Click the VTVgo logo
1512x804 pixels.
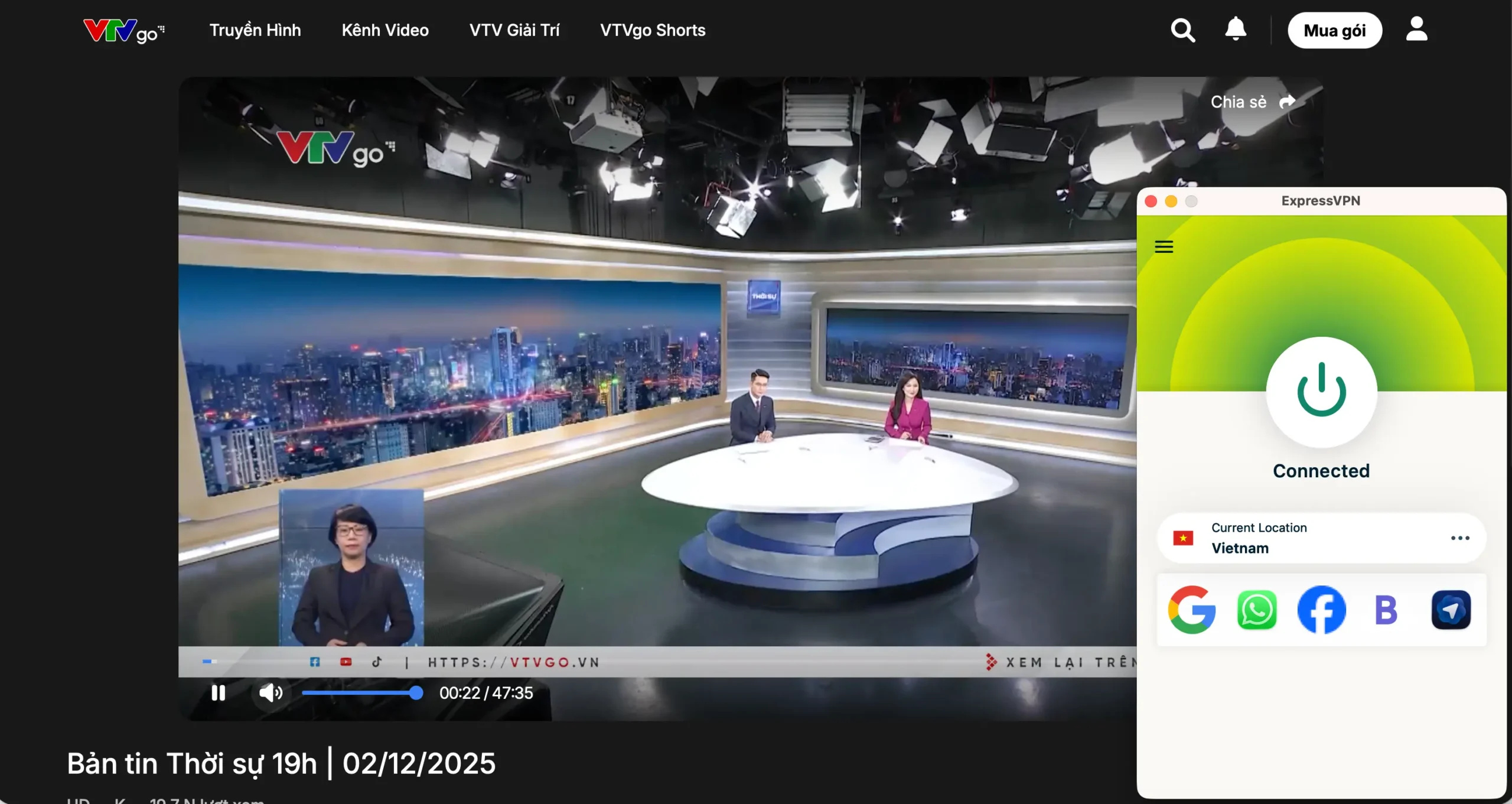(123, 31)
